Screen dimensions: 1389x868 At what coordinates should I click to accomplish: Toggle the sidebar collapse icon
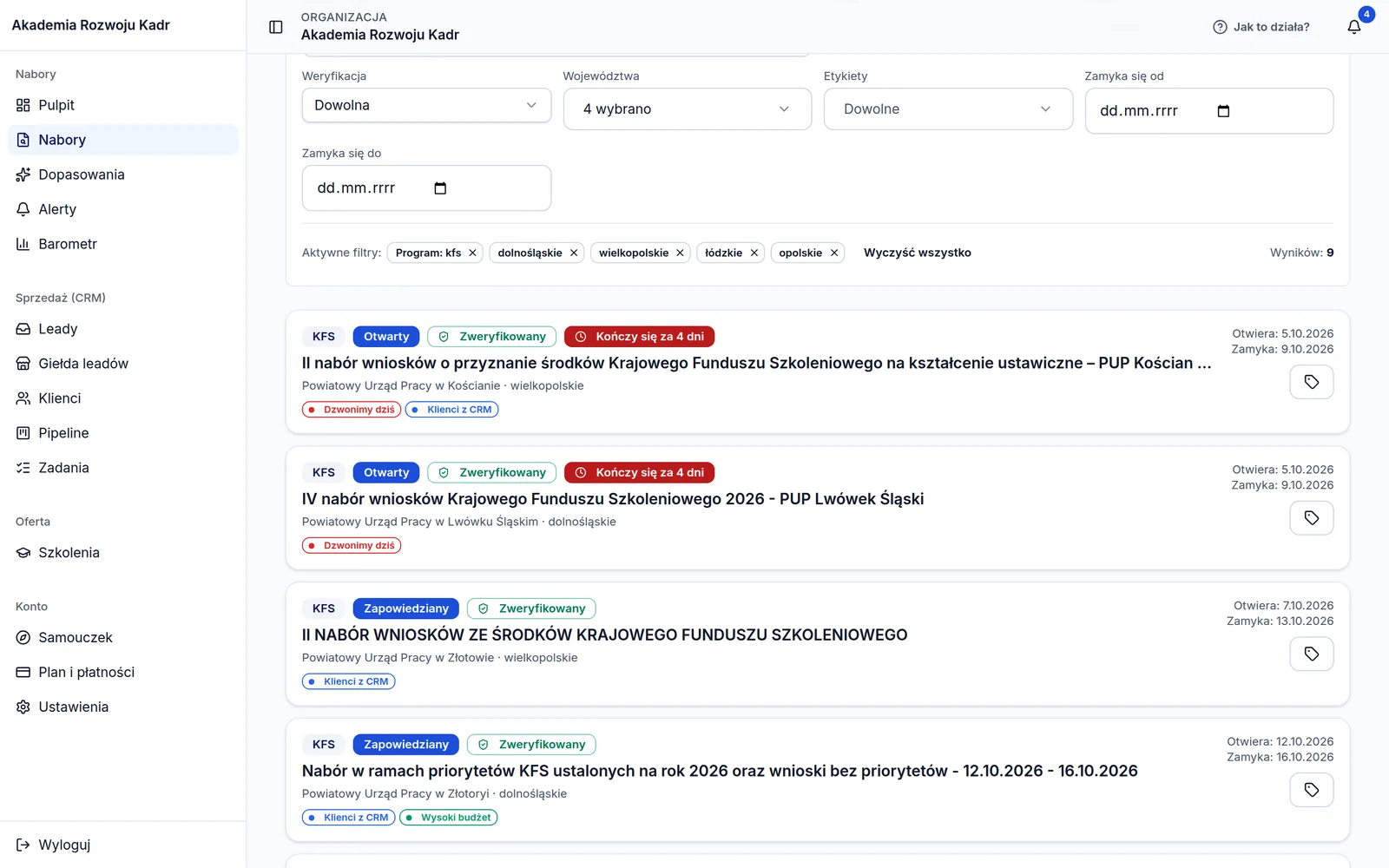(276, 27)
